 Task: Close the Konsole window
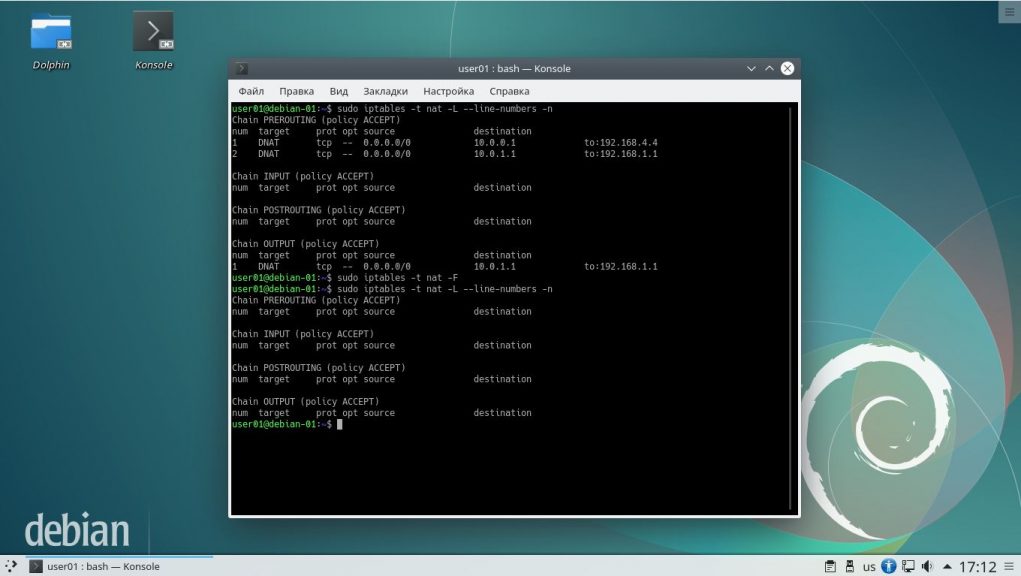click(x=787, y=68)
